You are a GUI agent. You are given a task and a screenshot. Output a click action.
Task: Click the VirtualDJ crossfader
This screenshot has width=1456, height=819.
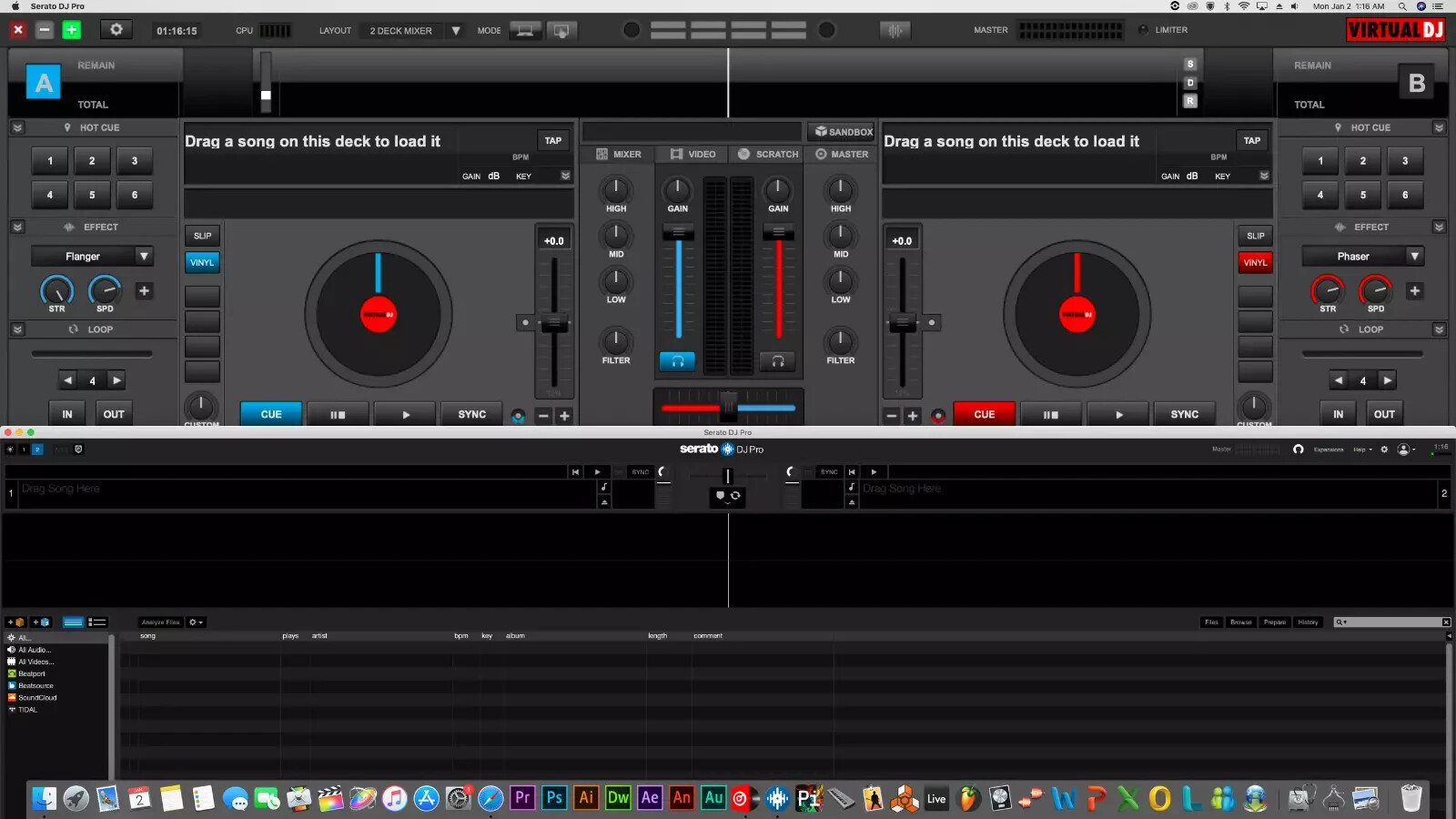point(728,406)
